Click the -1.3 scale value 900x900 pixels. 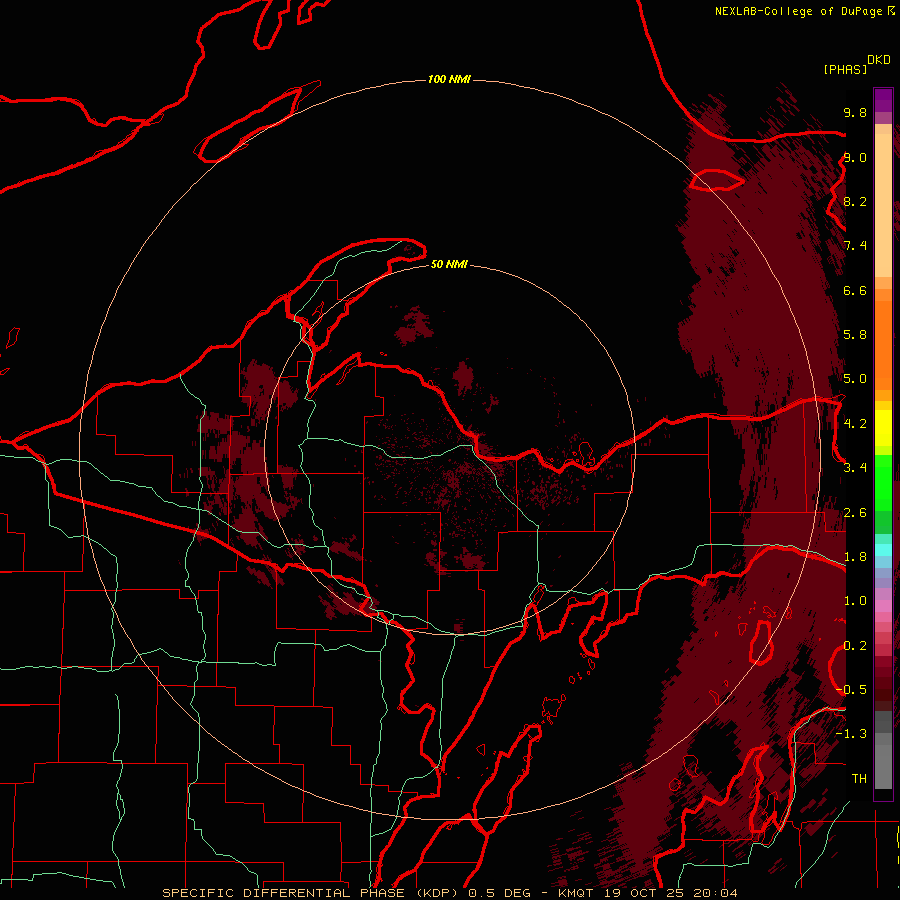[851, 734]
